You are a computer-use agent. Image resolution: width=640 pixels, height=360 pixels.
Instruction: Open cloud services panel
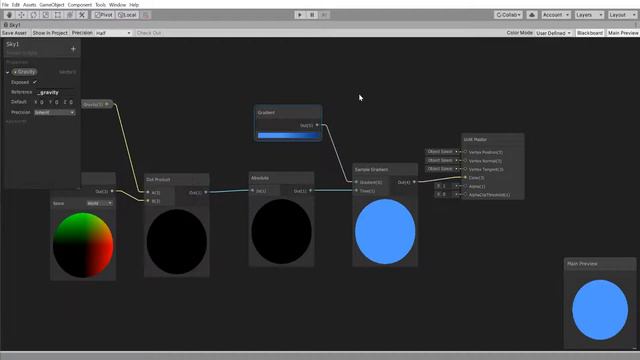pos(532,15)
